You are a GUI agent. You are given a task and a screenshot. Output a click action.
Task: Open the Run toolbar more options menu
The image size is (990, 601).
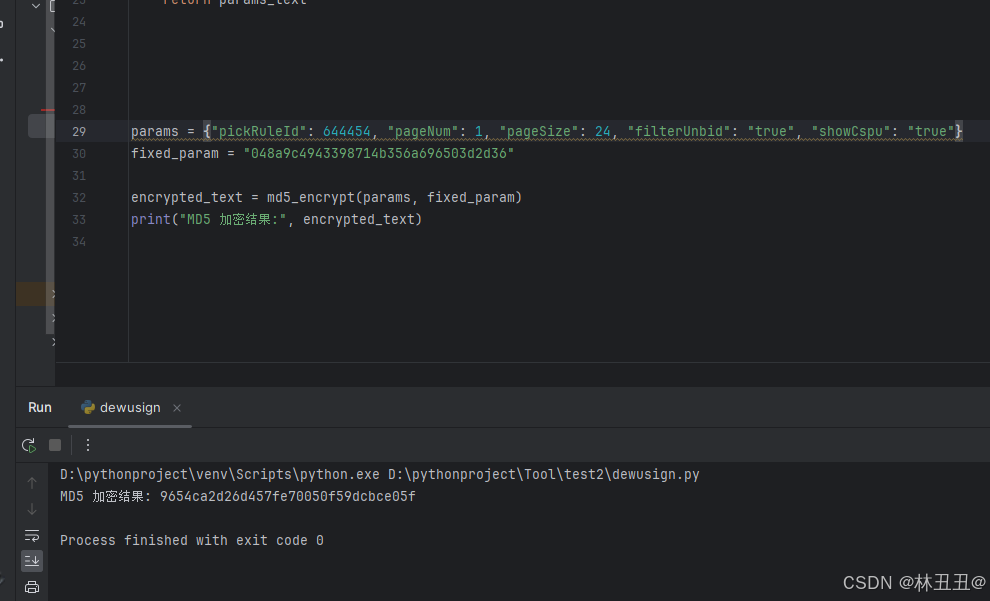88,446
